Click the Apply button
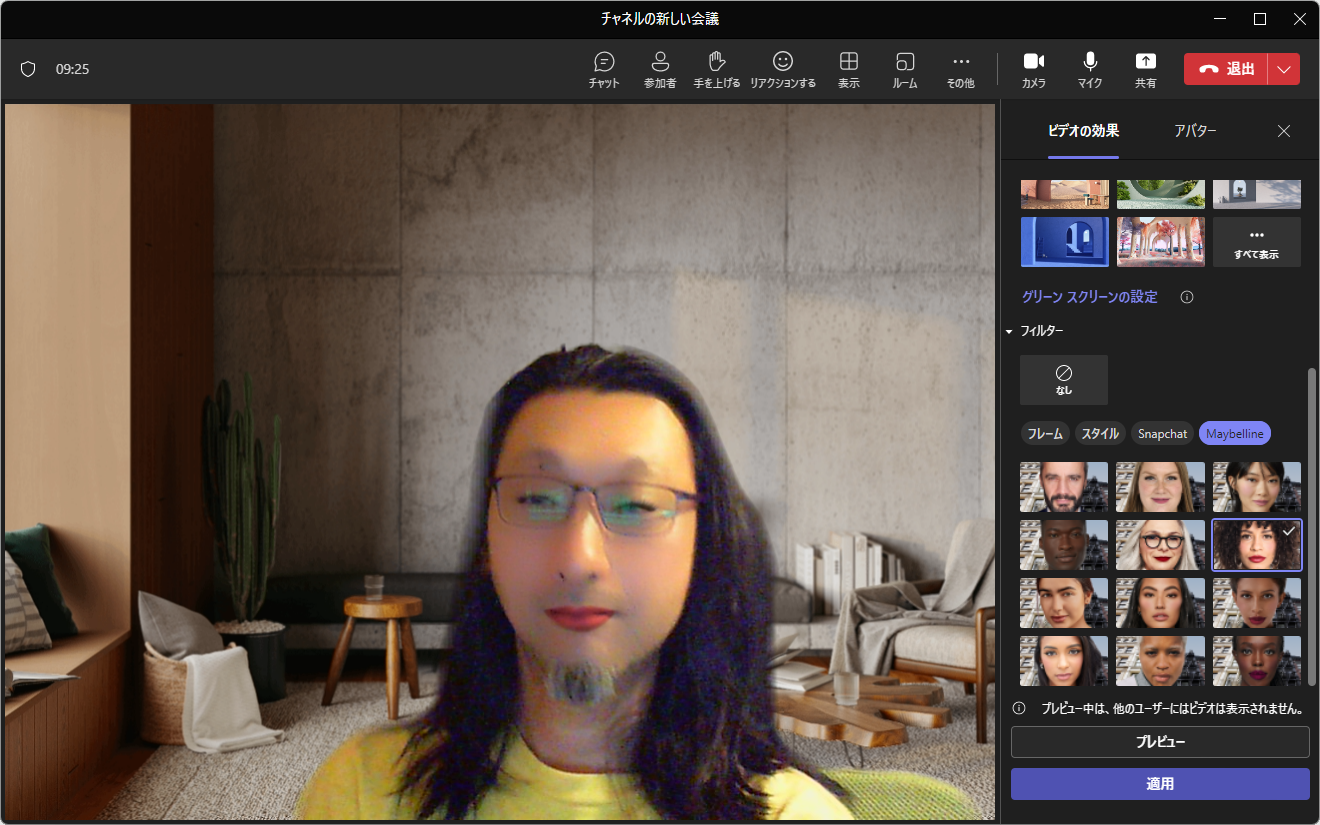Image resolution: width=1320 pixels, height=825 pixels. pyautogui.click(x=1159, y=784)
